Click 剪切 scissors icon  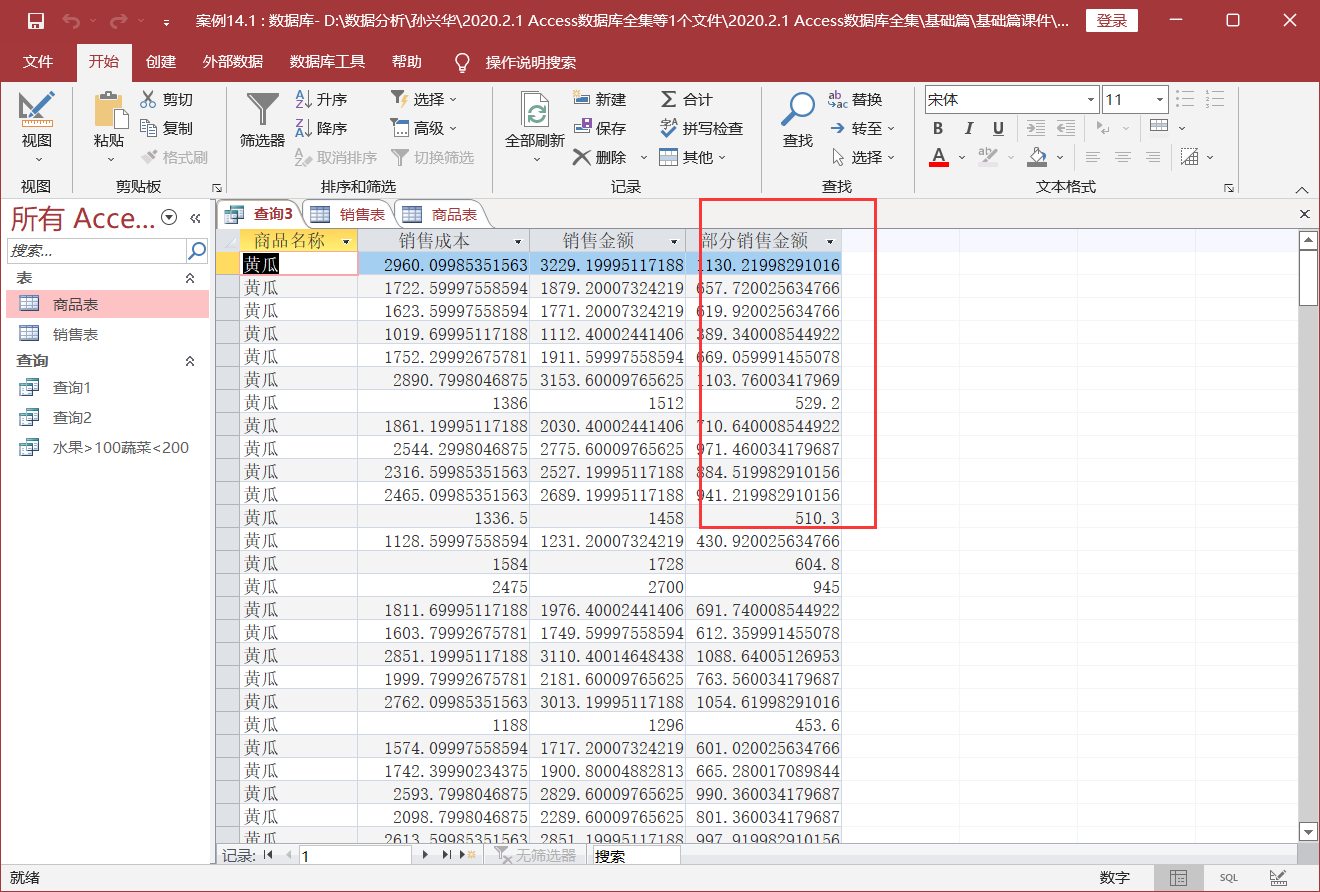[x=148, y=99]
